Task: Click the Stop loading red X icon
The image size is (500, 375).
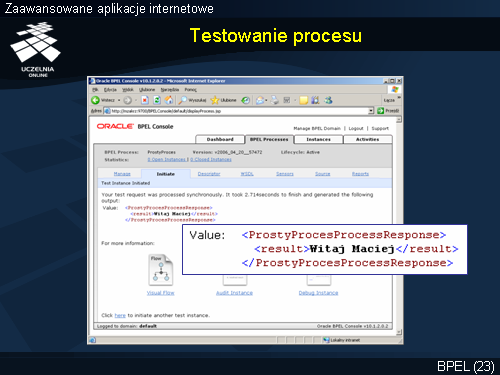Action: click(145, 100)
